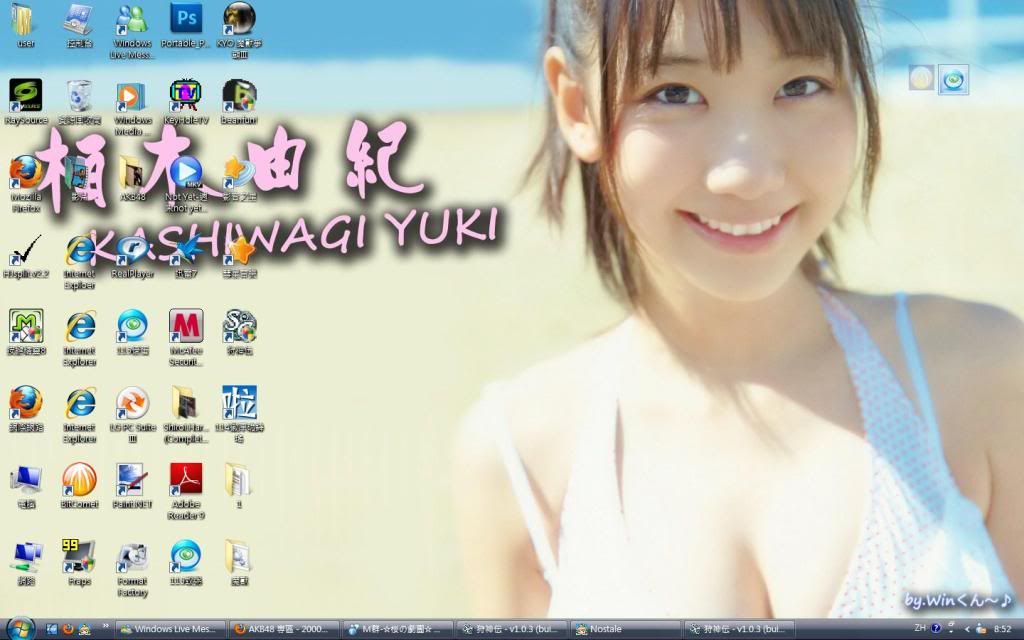Open the BitComet shortcut

[79, 480]
